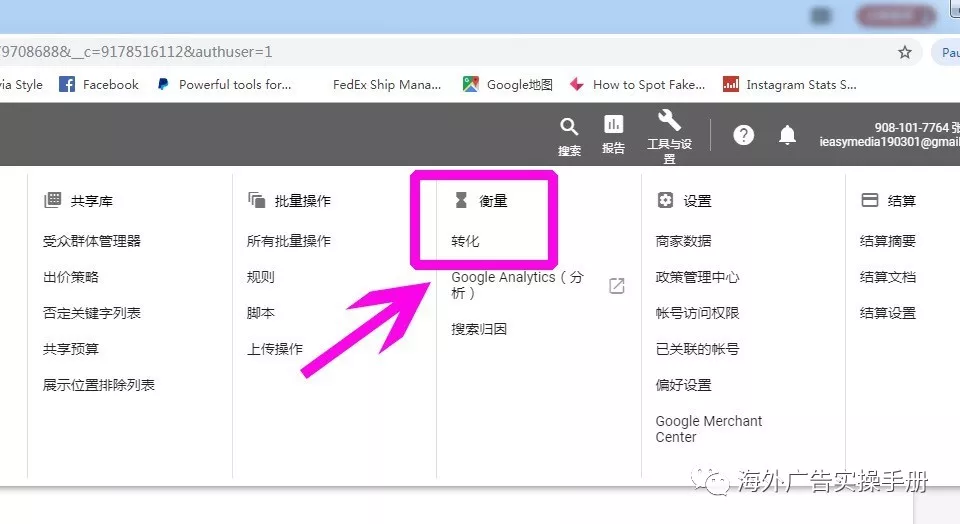Click Google Merchant Center link
Image resolution: width=960 pixels, height=524 pixels.
coord(709,429)
